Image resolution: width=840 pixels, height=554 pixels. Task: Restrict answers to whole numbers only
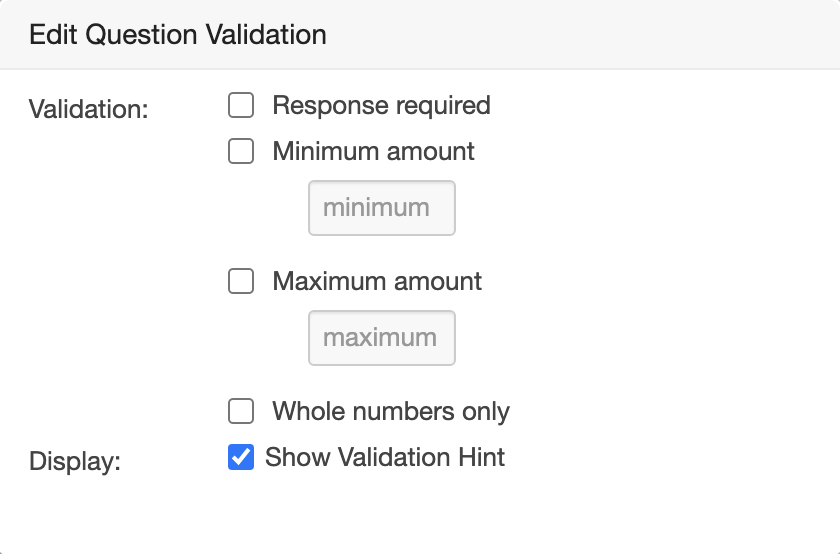tap(241, 411)
